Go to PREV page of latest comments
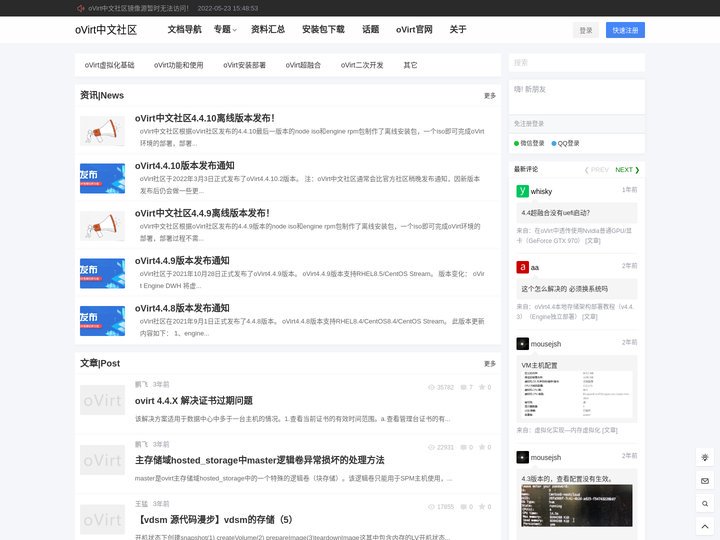Viewport: 720px width, 540px height. click(596, 170)
